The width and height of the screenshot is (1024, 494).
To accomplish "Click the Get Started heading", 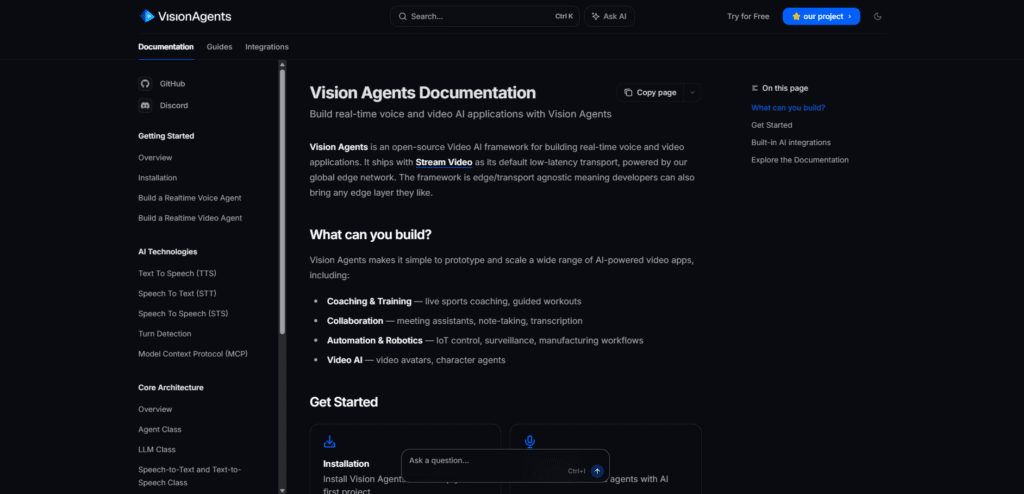I will point(344,402).
